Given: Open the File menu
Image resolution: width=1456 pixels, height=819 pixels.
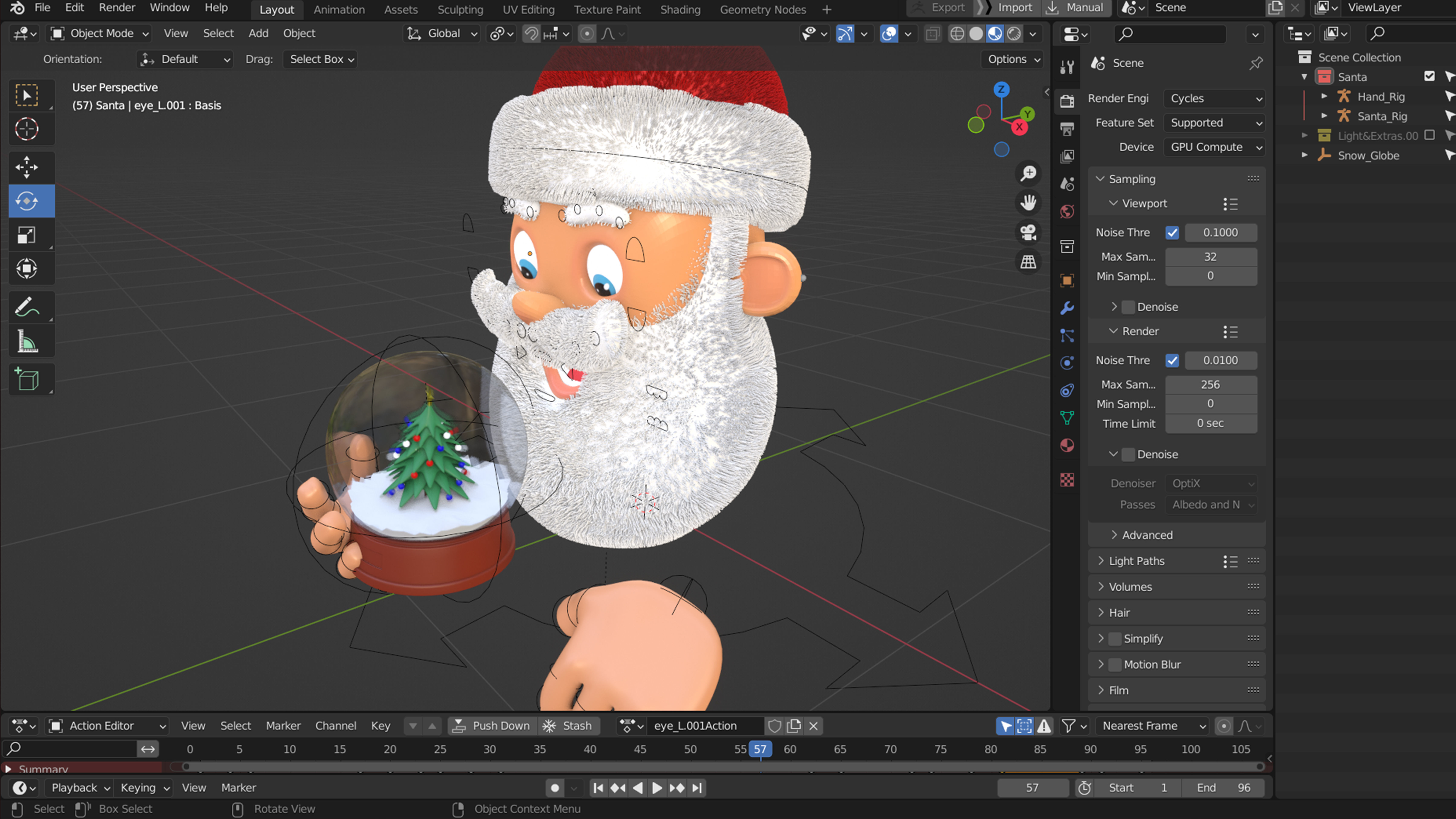Looking at the screenshot, I should click(42, 8).
